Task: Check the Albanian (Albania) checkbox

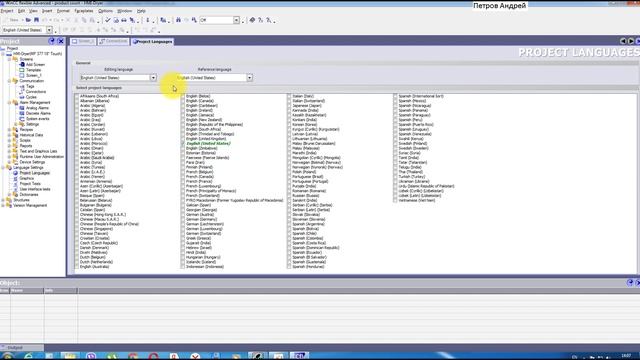Action: 77,101
